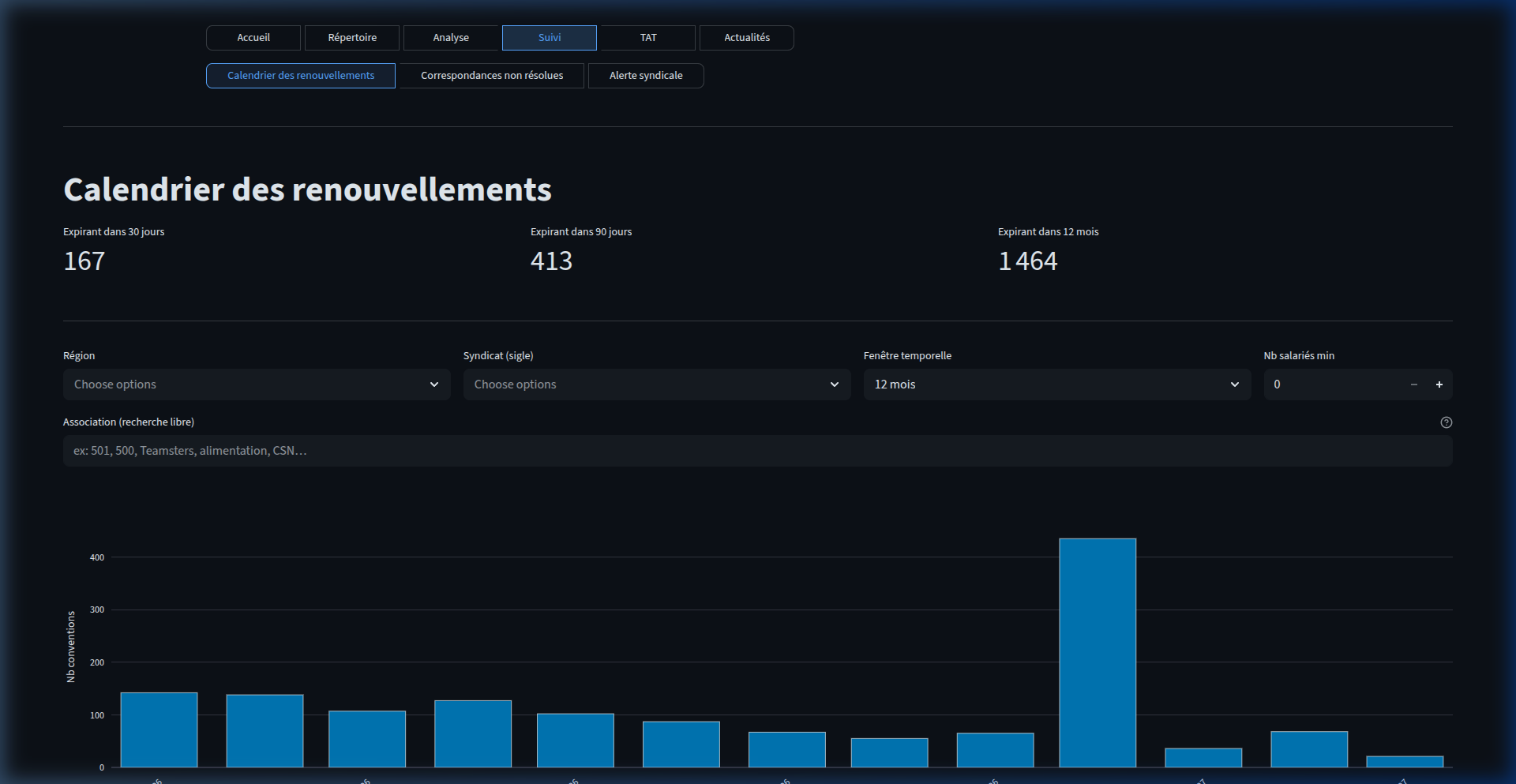Open the Syndicat (sigle) dropdown

tap(656, 384)
